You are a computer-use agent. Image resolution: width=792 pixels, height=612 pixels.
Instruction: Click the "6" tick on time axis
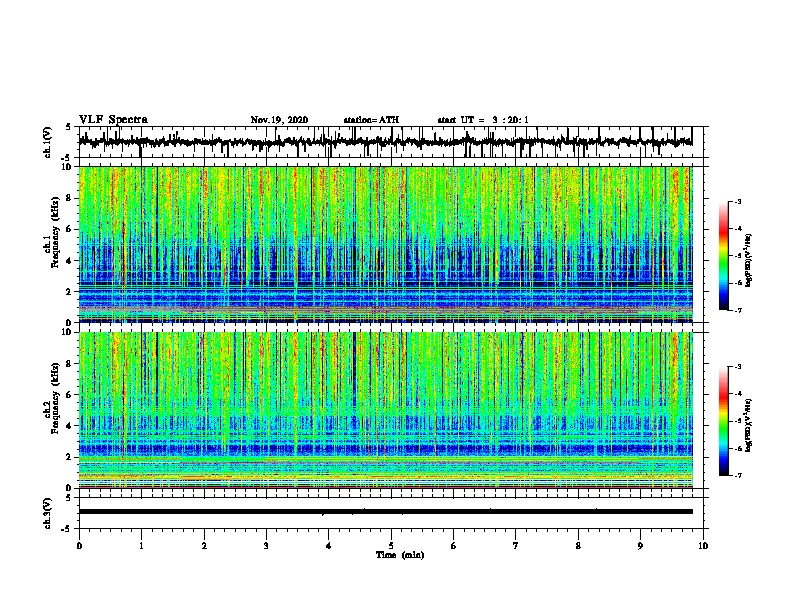click(x=453, y=546)
